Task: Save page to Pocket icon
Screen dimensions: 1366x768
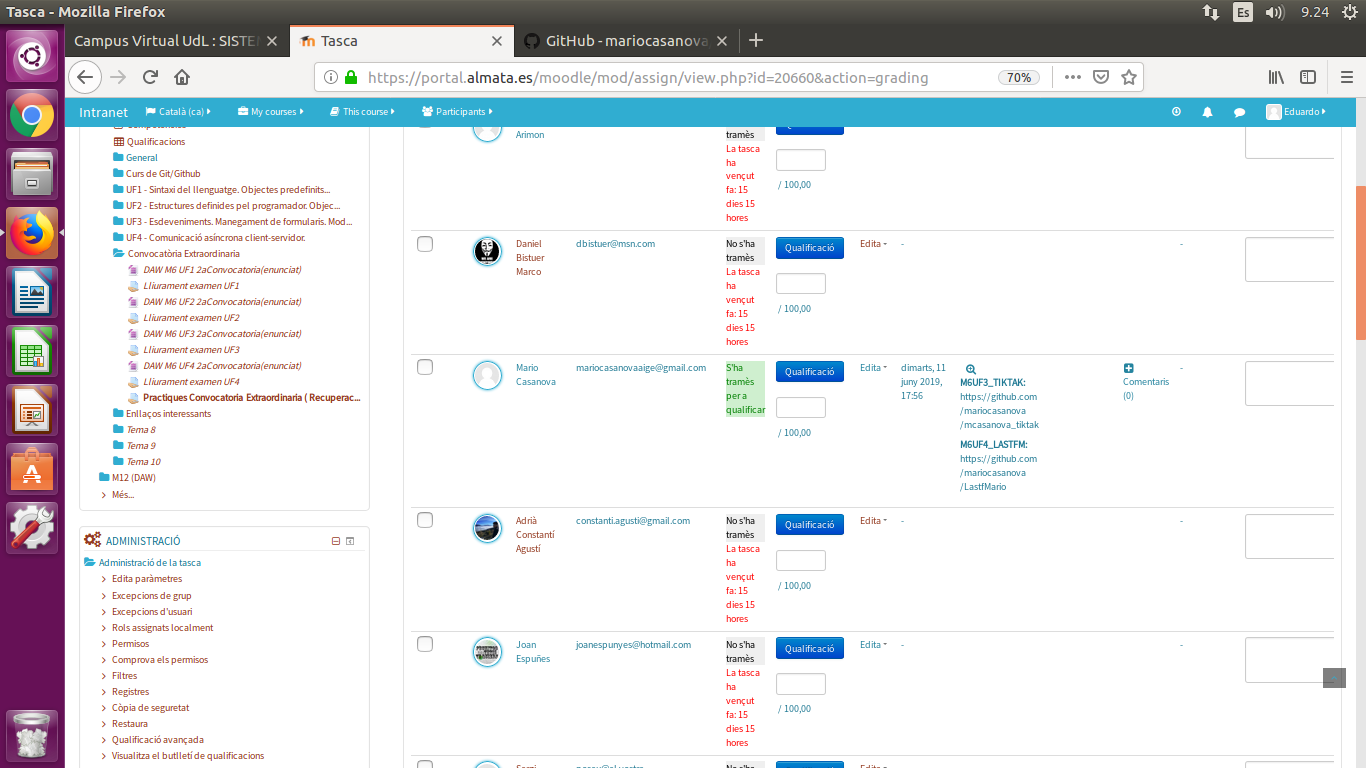Action: [x=1101, y=77]
